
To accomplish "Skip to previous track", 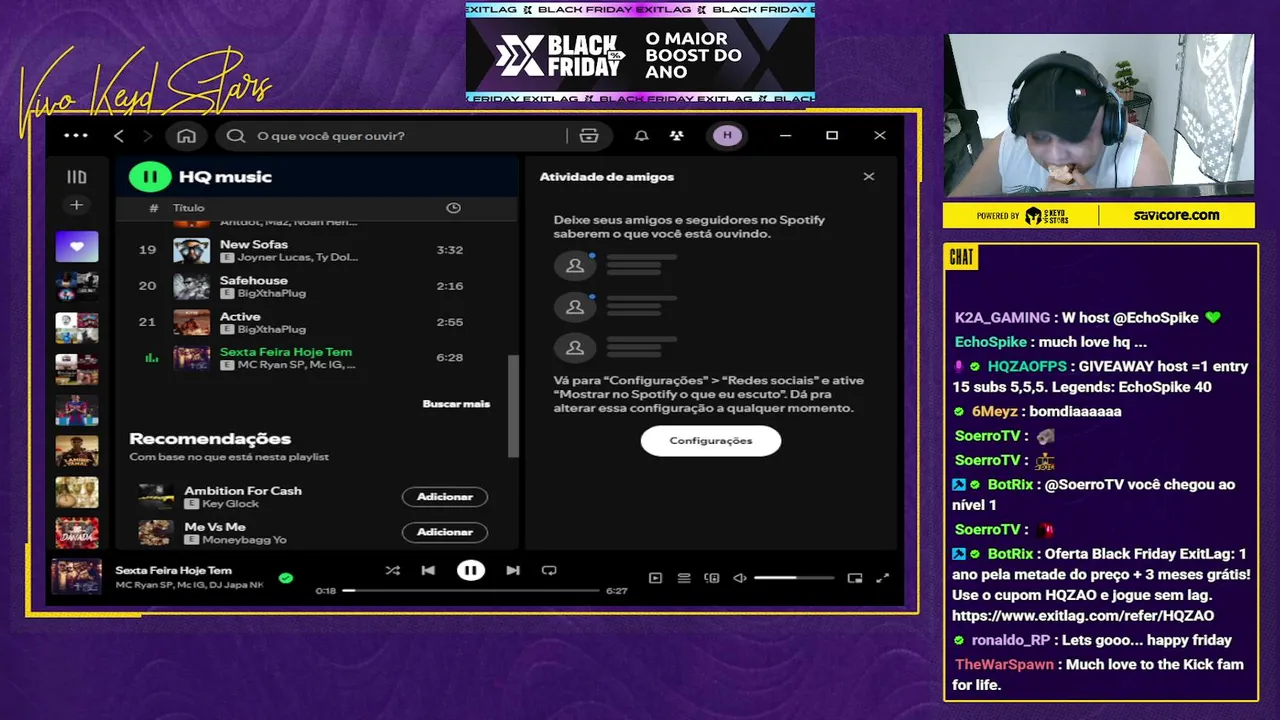I will coord(428,571).
